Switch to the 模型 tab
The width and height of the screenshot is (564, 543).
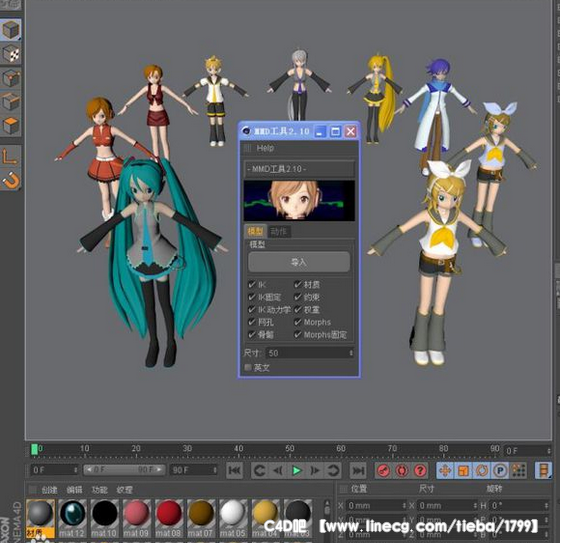point(255,231)
